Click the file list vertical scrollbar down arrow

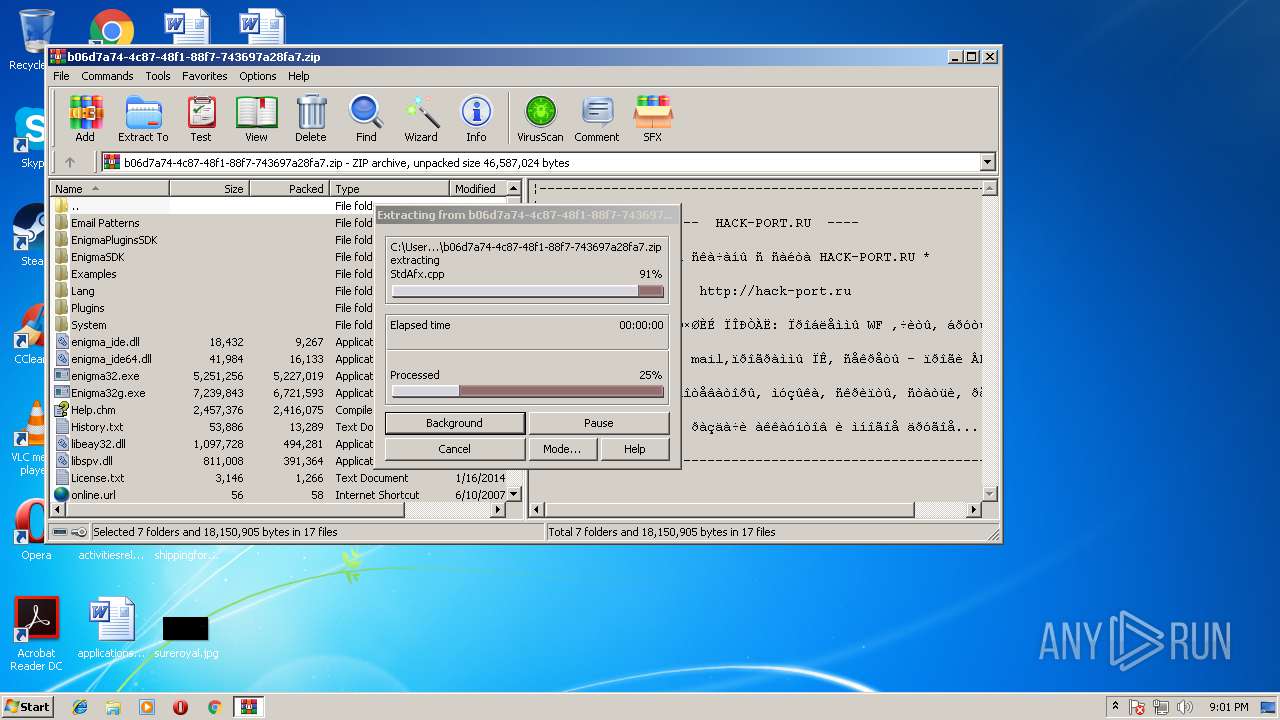[x=514, y=493]
